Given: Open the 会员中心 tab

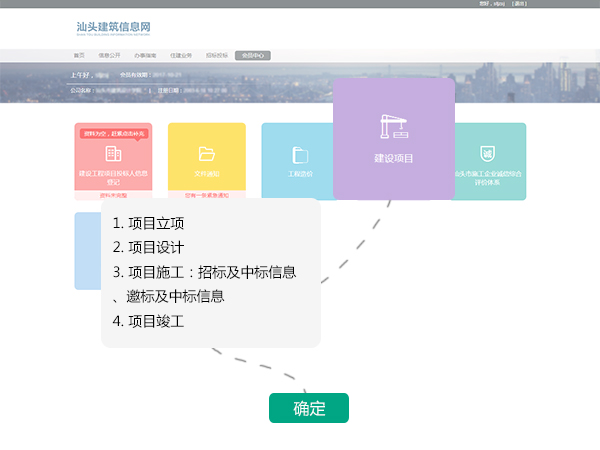Looking at the screenshot, I should (253, 55).
